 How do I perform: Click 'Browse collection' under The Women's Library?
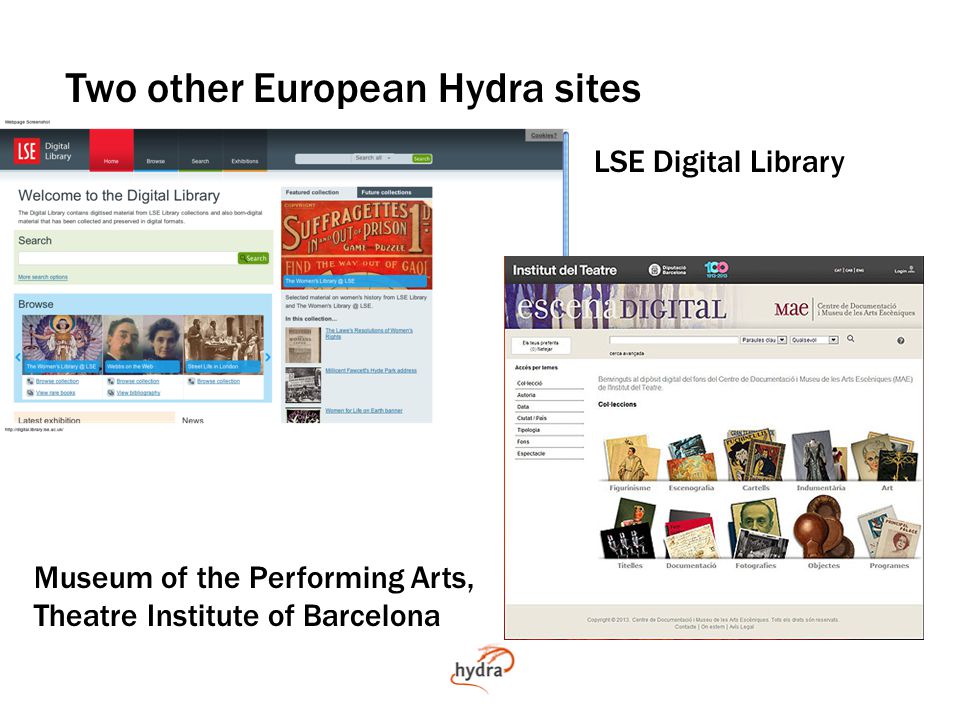[57, 381]
